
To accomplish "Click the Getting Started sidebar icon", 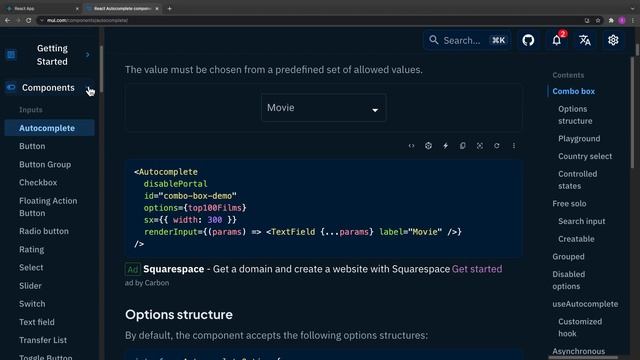I will pyautogui.click(x=11, y=54).
